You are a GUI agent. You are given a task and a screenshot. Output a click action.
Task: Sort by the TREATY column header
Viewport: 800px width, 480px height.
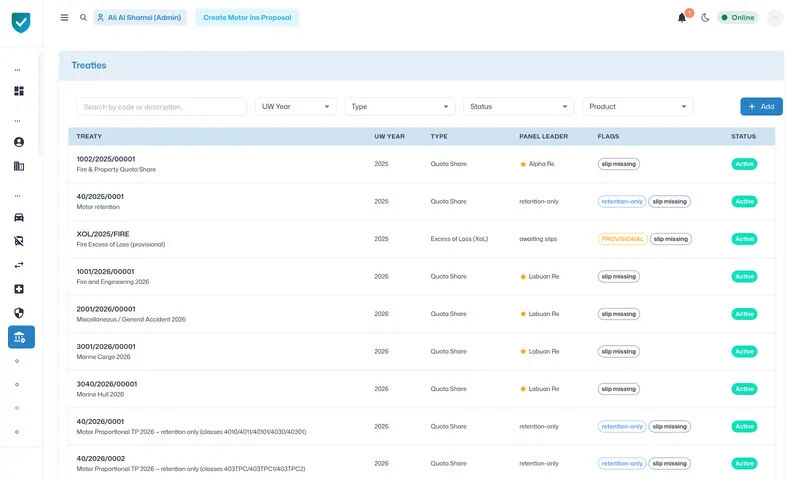89,136
